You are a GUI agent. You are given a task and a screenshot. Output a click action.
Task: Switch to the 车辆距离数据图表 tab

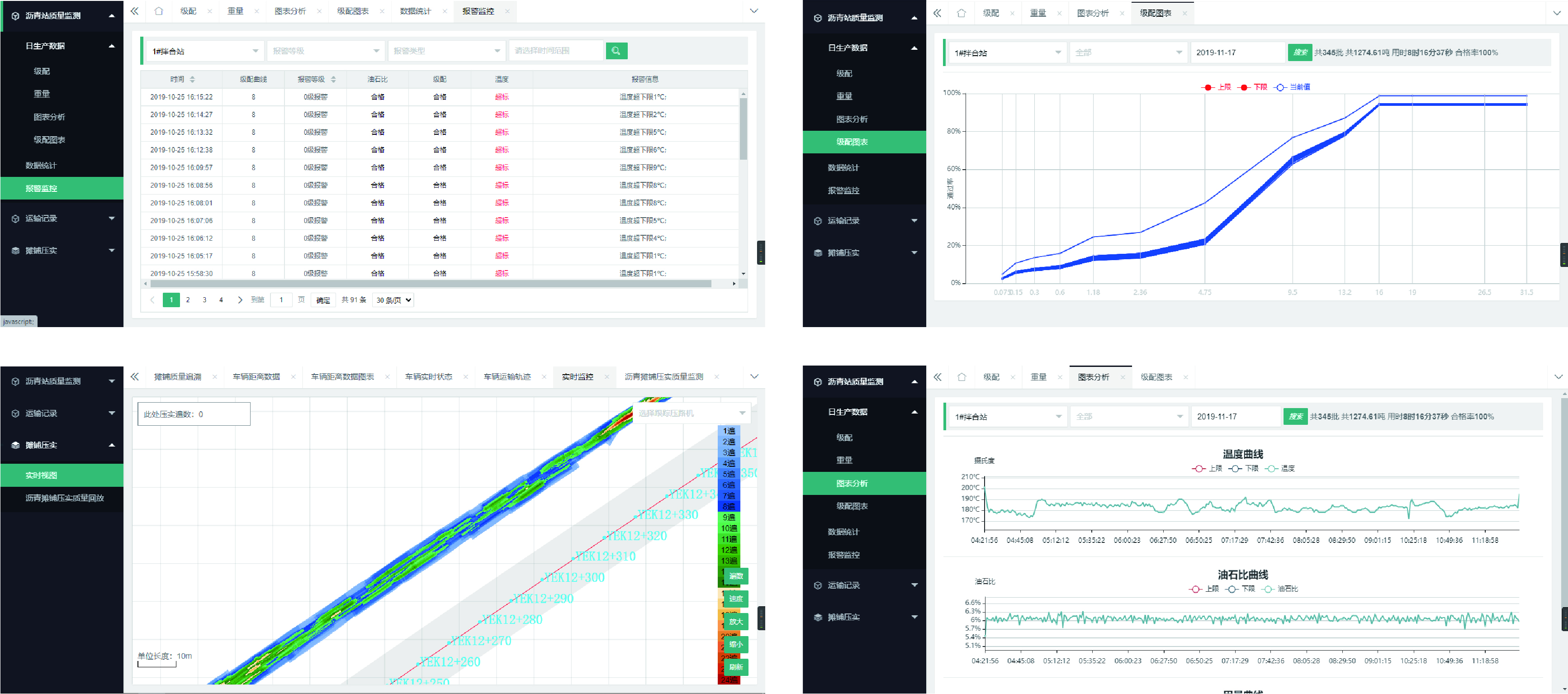tap(342, 377)
